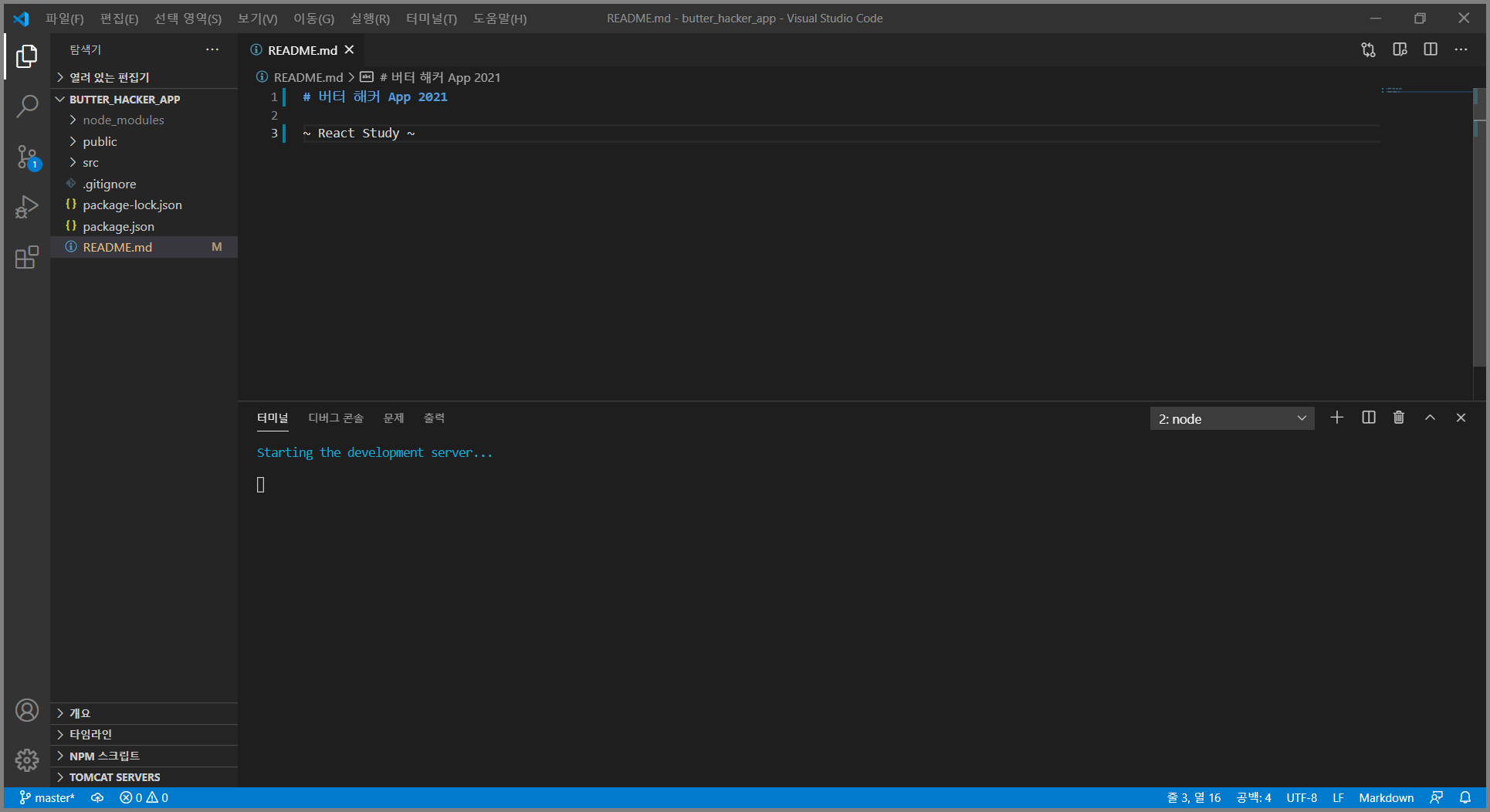The image size is (1490, 812).
Task: Open Source Control view with badge
Action: click(x=27, y=157)
